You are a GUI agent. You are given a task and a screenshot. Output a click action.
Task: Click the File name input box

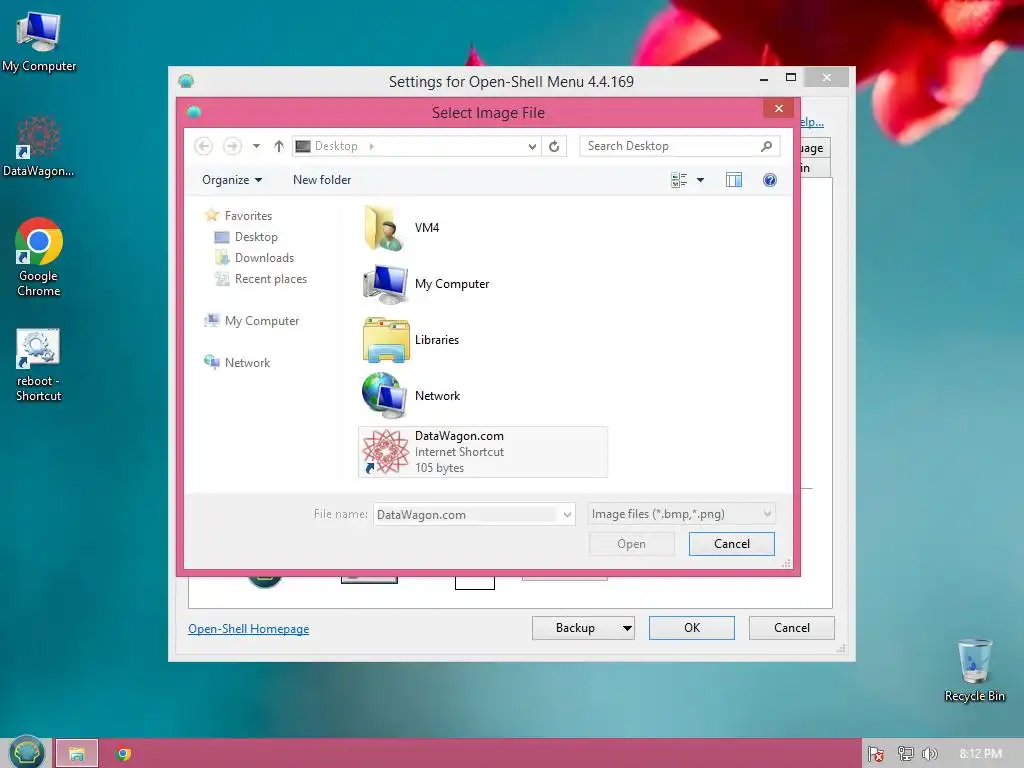(466, 515)
